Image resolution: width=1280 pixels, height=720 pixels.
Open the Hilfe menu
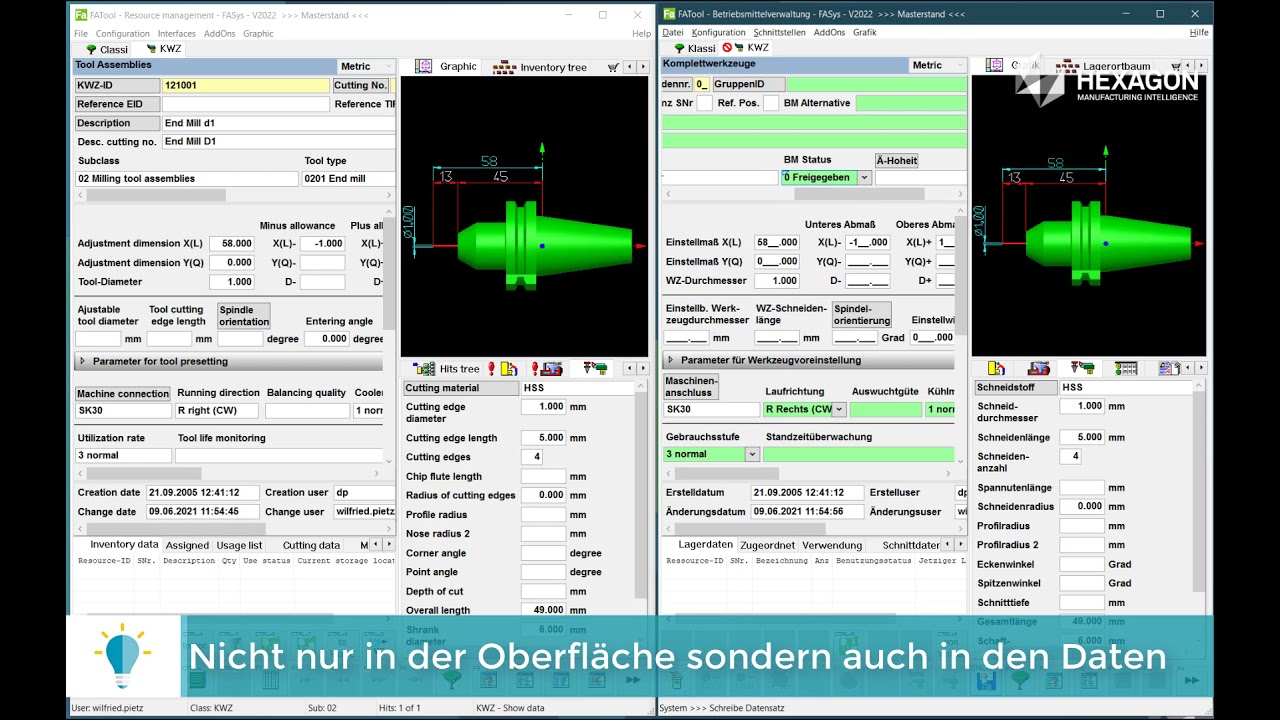[x=1199, y=32]
